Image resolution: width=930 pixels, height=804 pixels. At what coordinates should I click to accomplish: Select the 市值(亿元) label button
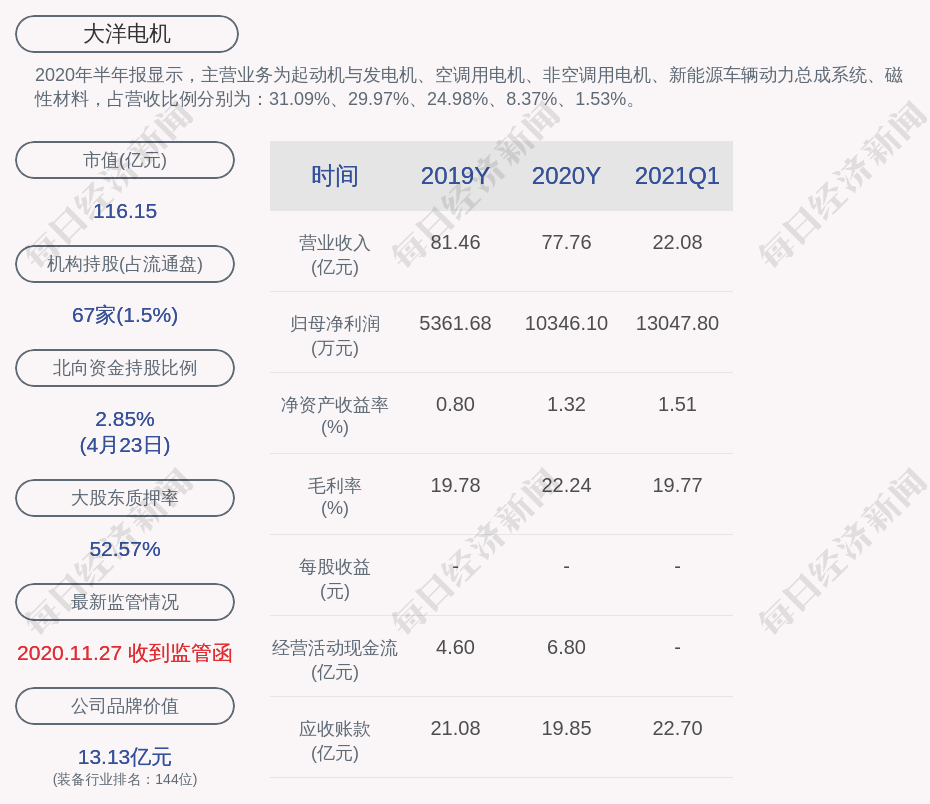pos(125,160)
